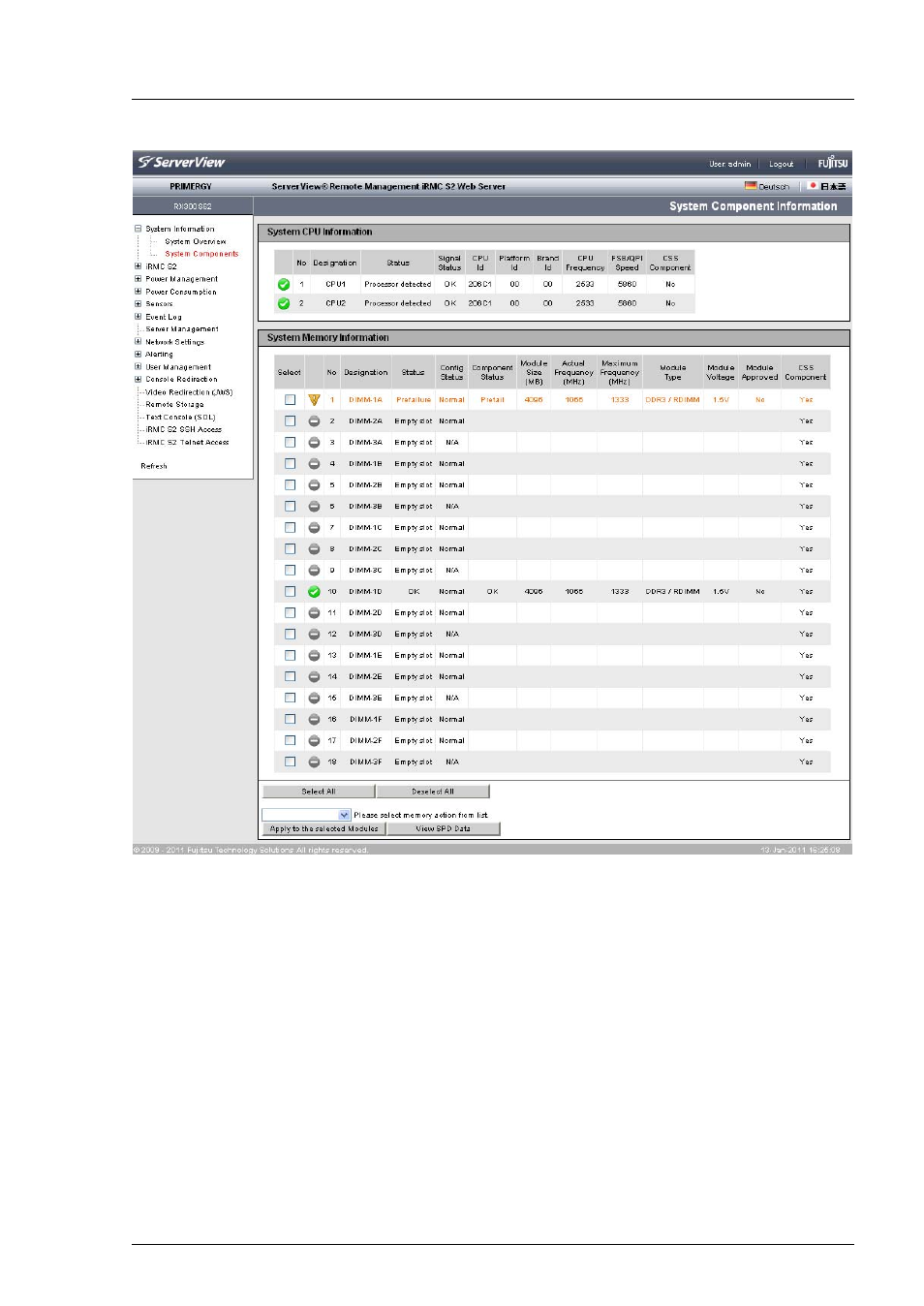Select the DIMM-2D module checkbox
Image resolution: width=924 pixels, height=1306 pixels.
click(x=290, y=613)
